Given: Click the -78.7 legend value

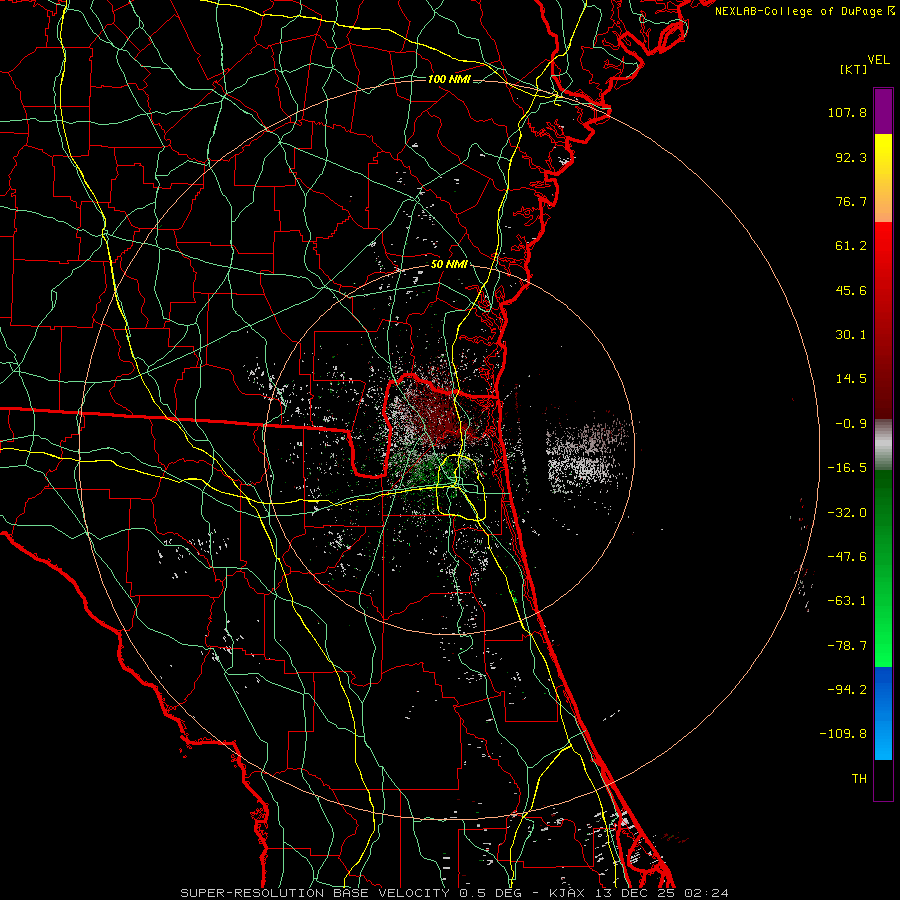Looking at the screenshot, I should tap(847, 646).
